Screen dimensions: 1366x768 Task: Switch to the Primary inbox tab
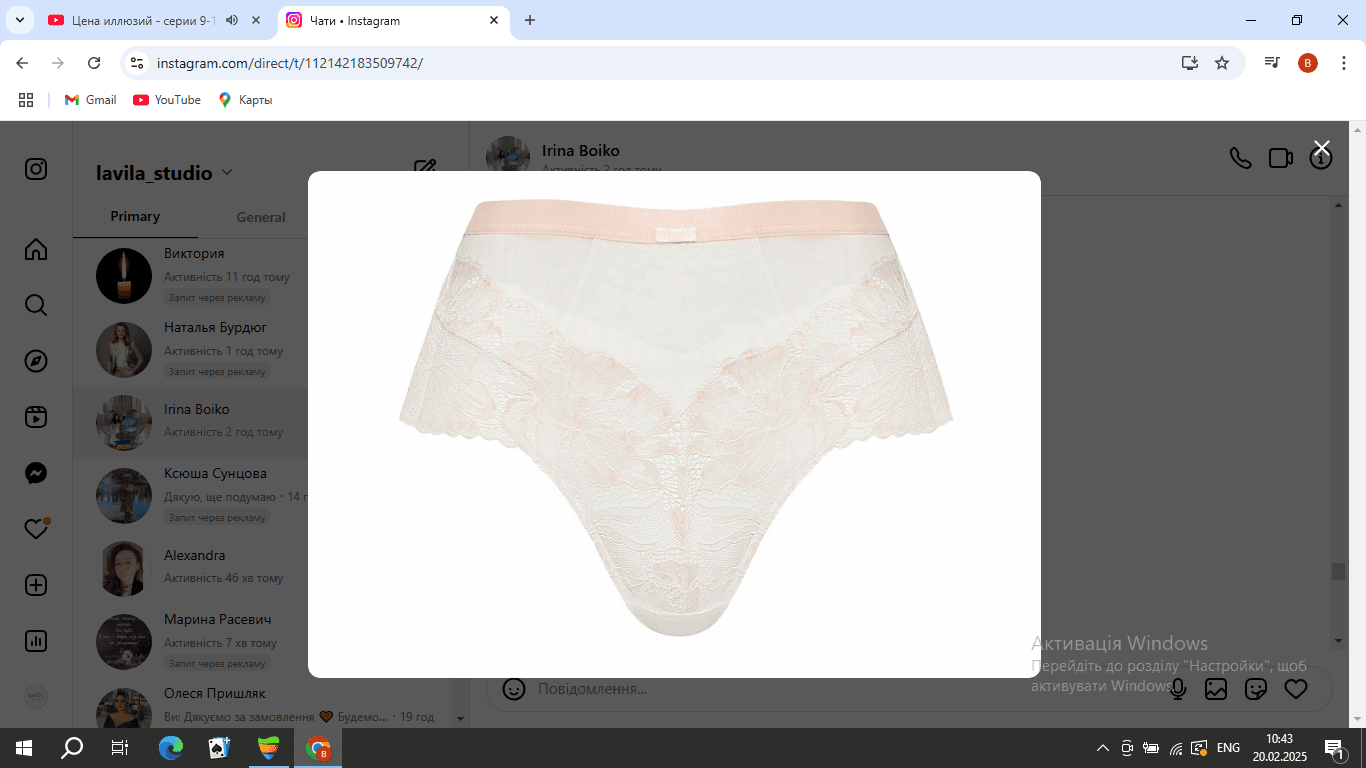point(135,216)
